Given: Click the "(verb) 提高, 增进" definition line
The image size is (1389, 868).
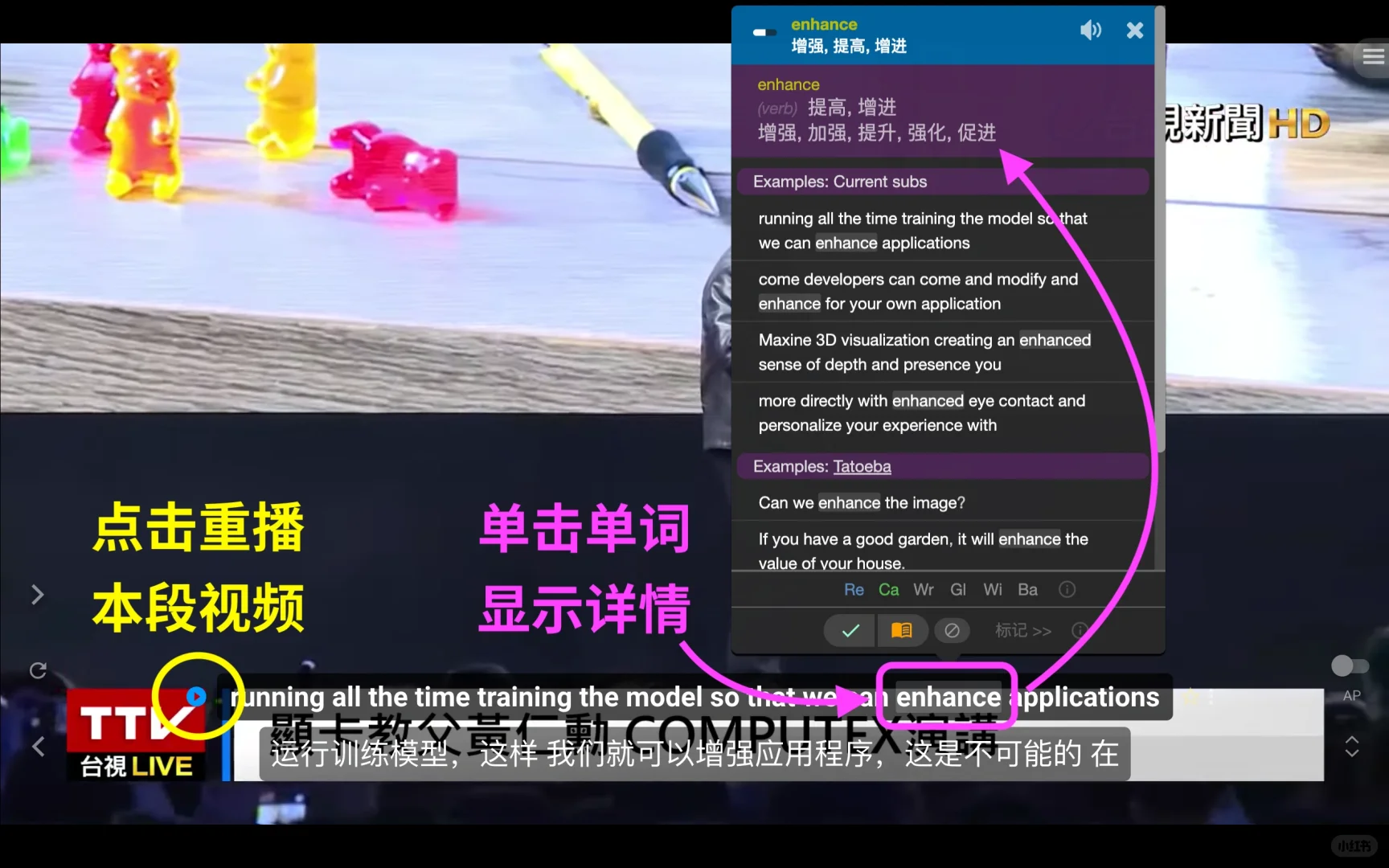Looking at the screenshot, I should (x=826, y=108).
